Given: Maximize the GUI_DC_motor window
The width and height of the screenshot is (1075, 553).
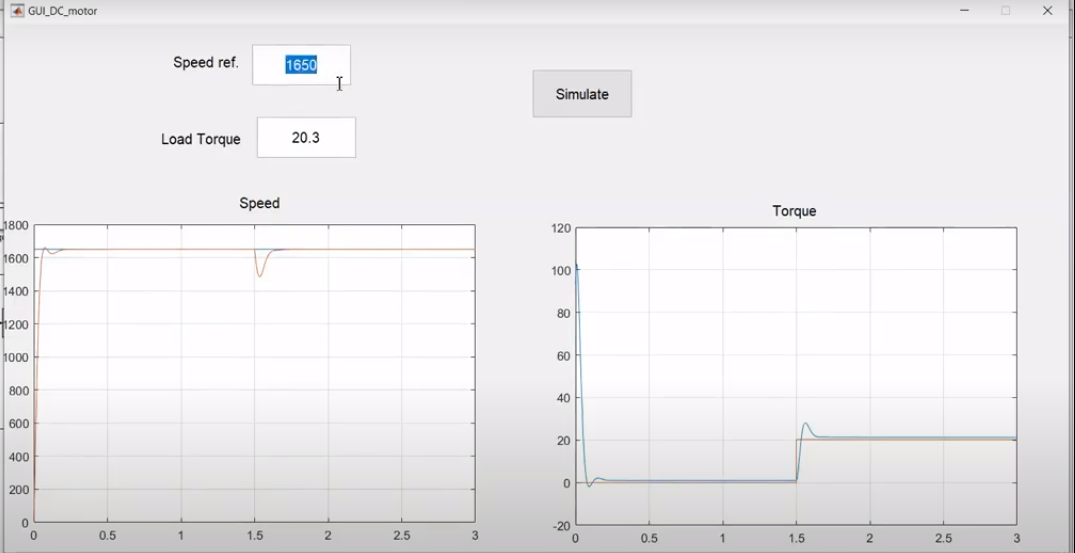Looking at the screenshot, I should 1006,11.
